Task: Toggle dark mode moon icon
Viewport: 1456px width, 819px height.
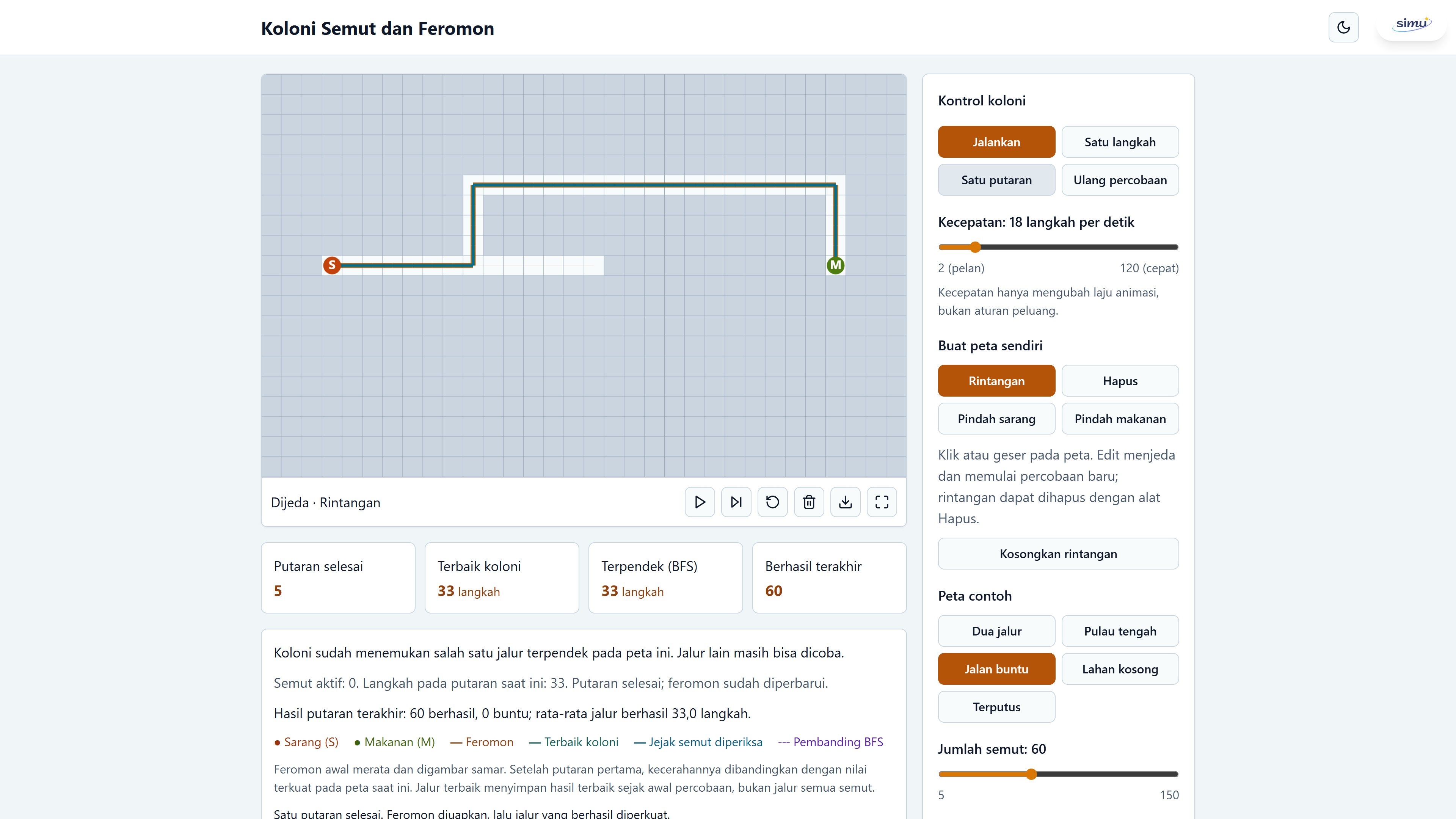Action: (1343, 27)
